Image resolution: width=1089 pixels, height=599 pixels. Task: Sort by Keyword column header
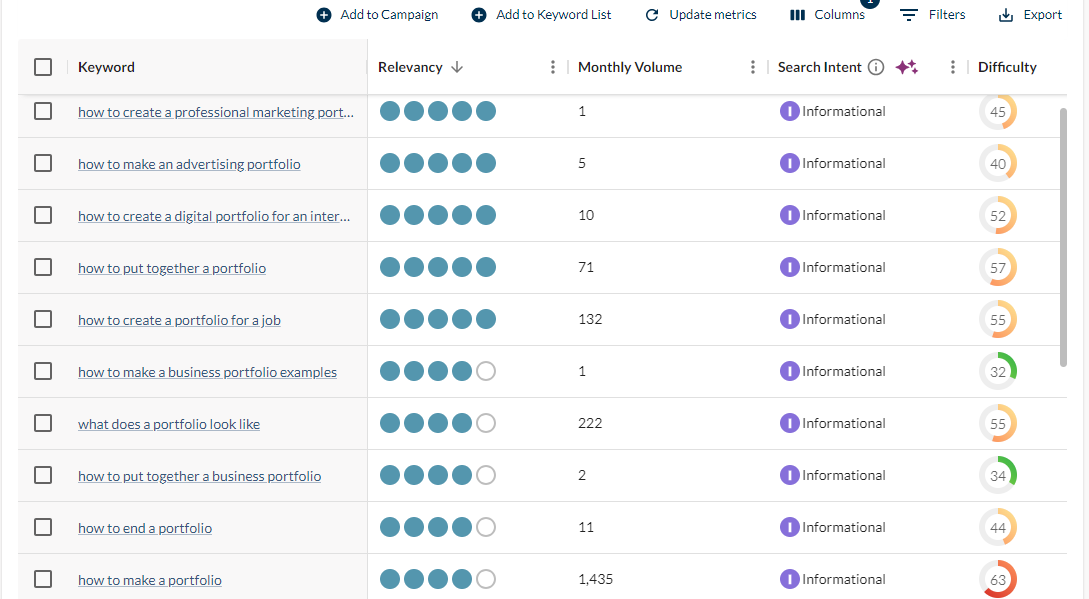(x=106, y=67)
